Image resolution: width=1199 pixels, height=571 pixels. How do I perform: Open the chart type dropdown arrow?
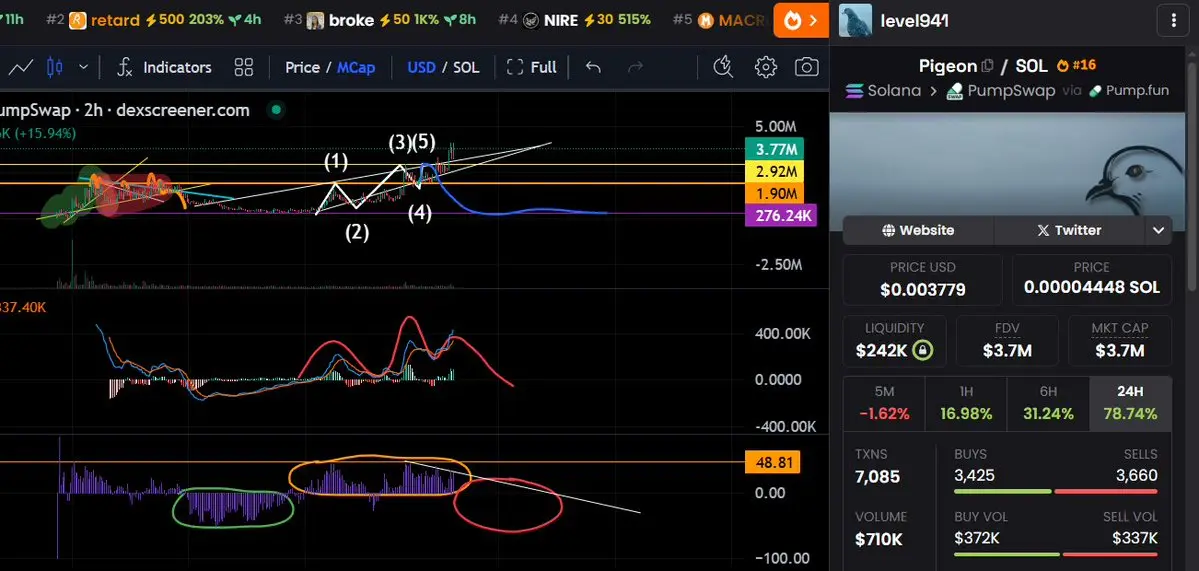point(83,67)
